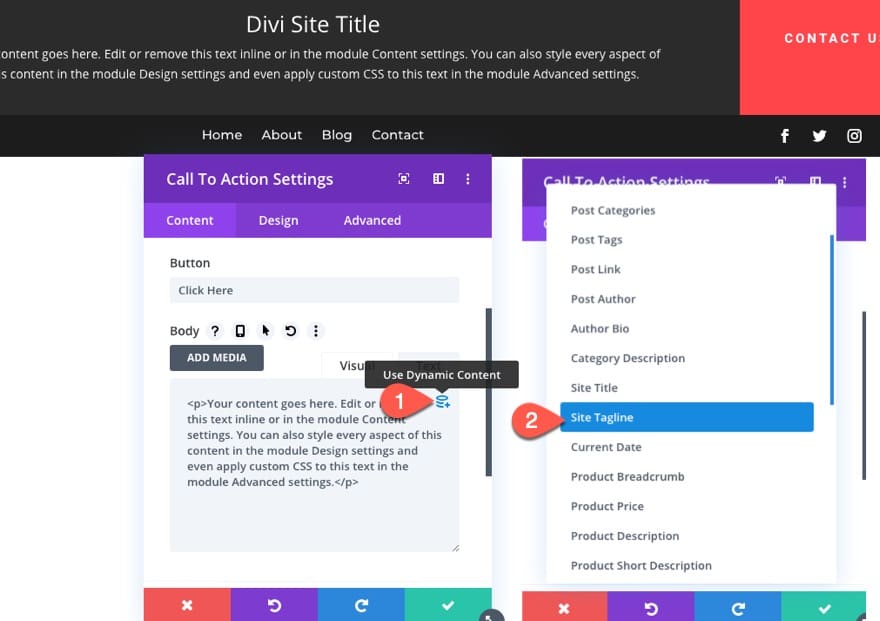Viewport: 880px width, 621px height.
Task: Open the Twitter social icon
Action: [819, 136]
